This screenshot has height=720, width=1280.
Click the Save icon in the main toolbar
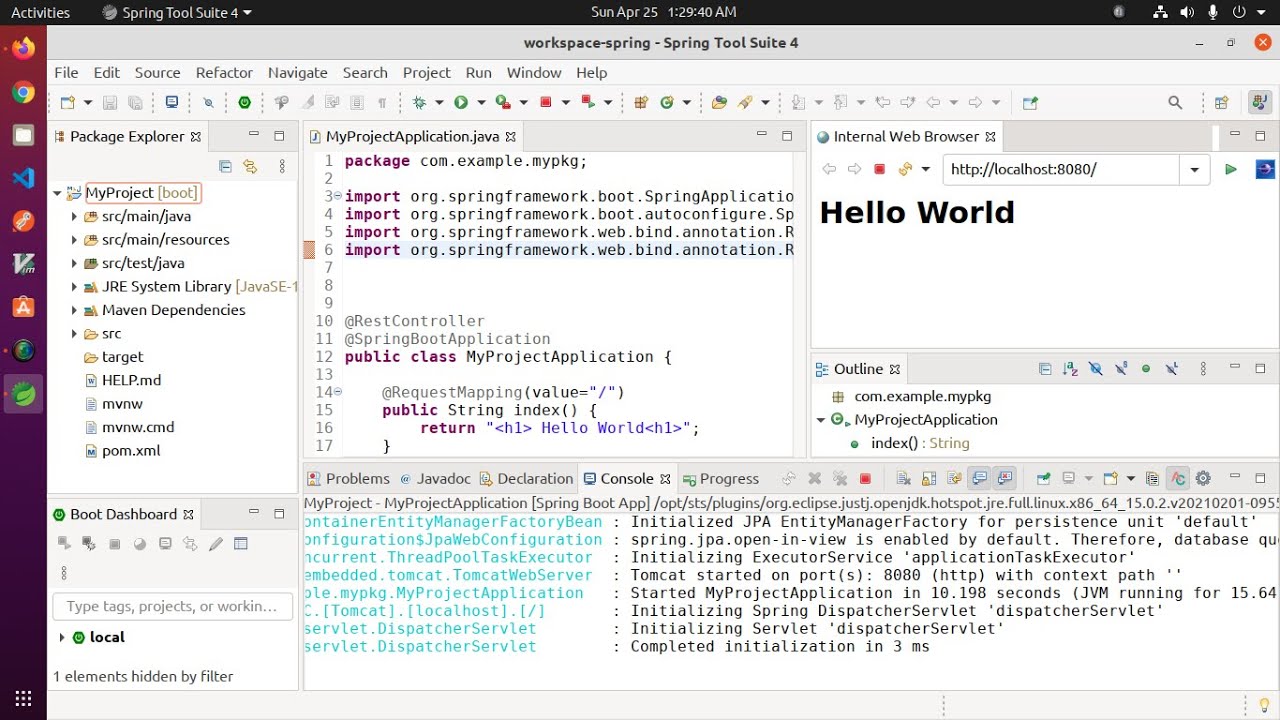point(110,102)
